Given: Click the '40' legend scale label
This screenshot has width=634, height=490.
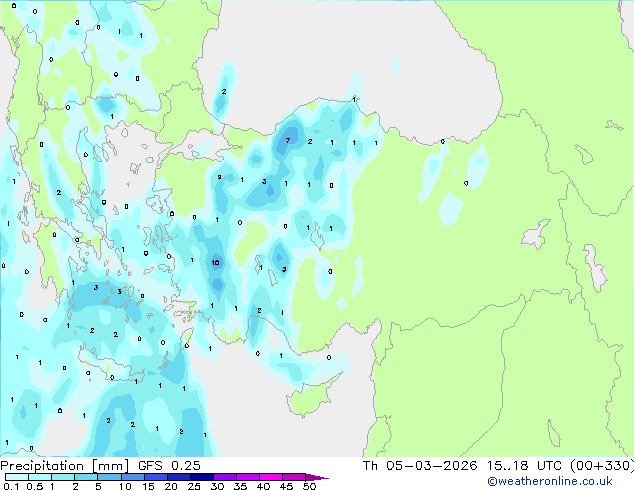Looking at the screenshot, I should point(263,486).
